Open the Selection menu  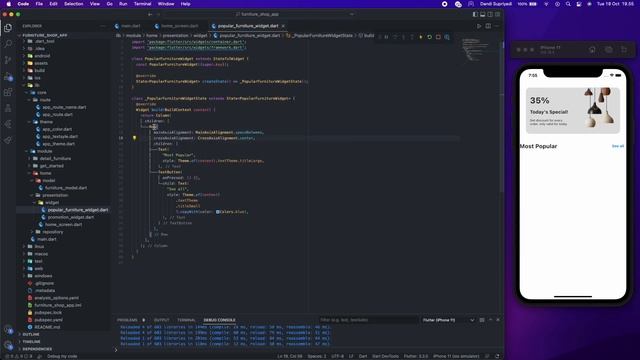pyautogui.click(x=73, y=4)
